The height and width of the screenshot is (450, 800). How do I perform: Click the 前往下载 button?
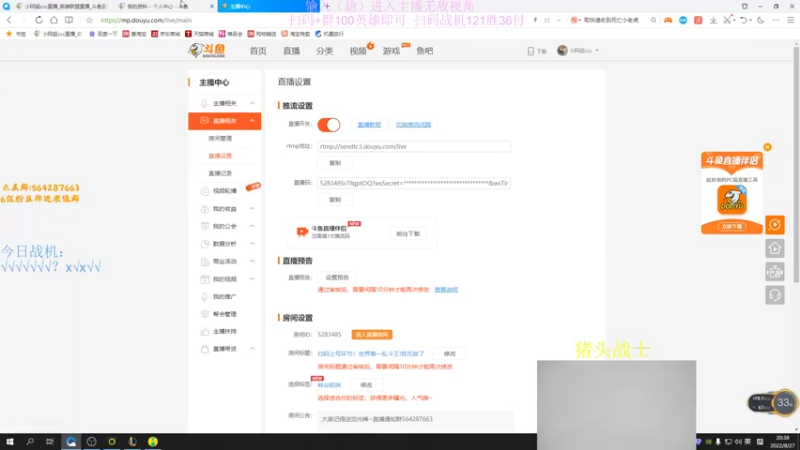(x=408, y=234)
